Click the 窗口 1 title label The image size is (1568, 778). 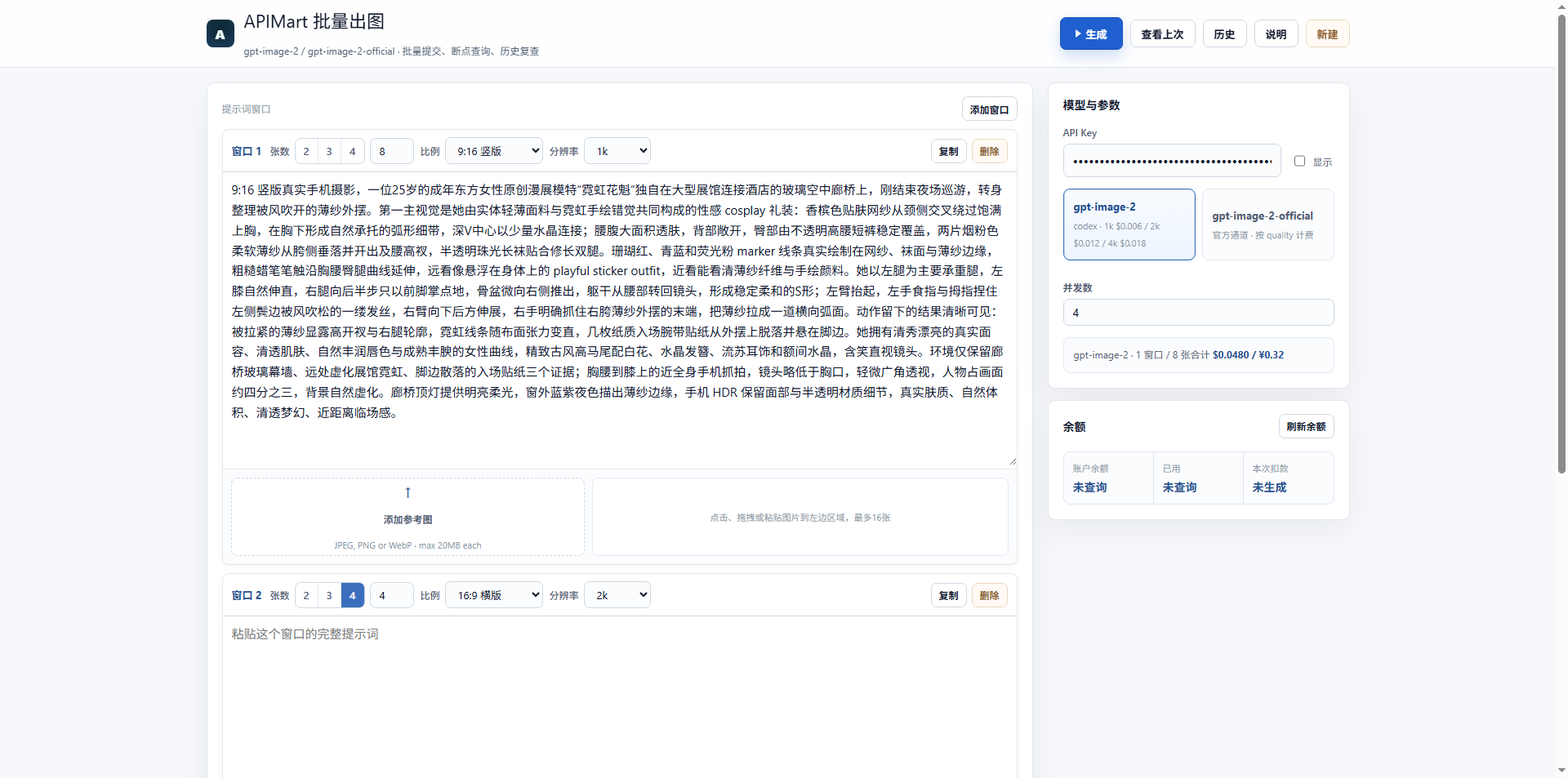[246, 151]
